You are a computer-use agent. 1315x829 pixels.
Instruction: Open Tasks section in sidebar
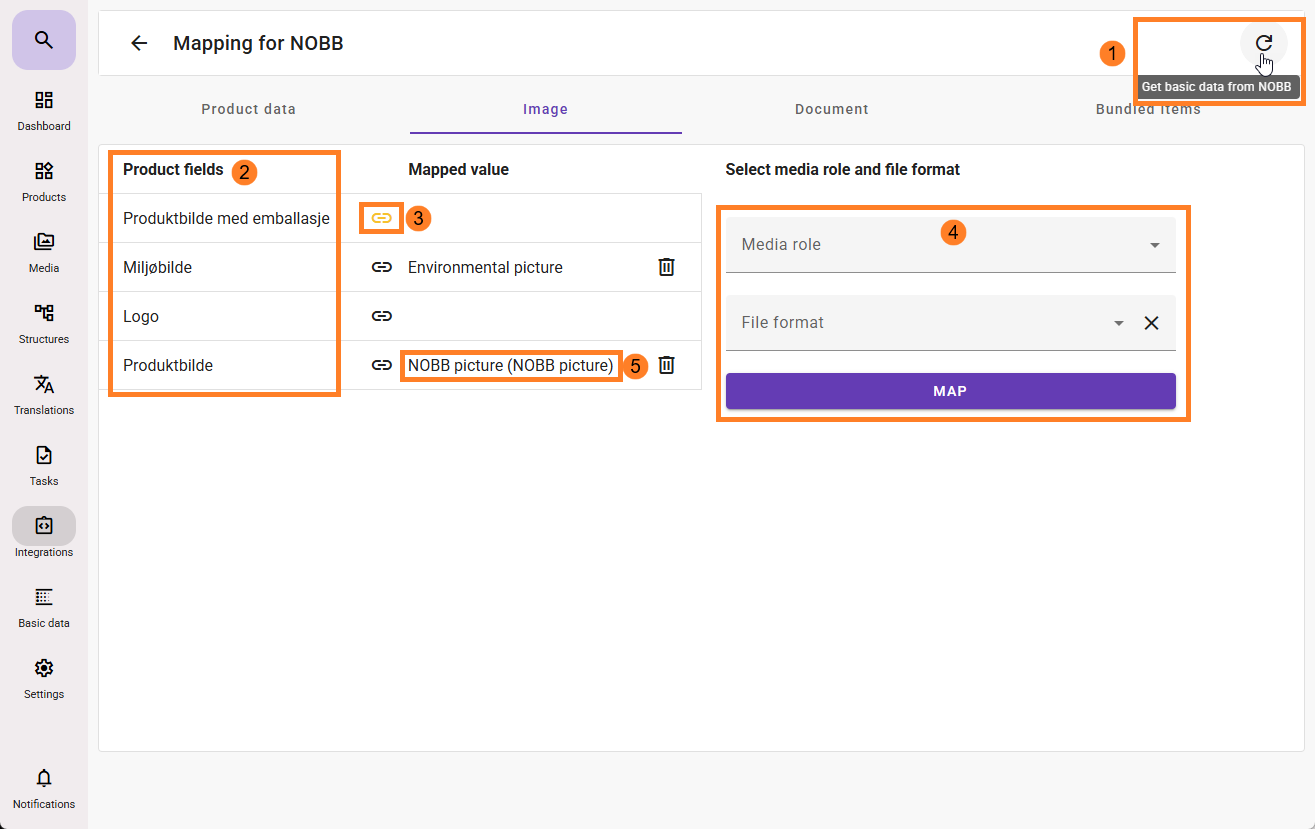click(44, 466)
